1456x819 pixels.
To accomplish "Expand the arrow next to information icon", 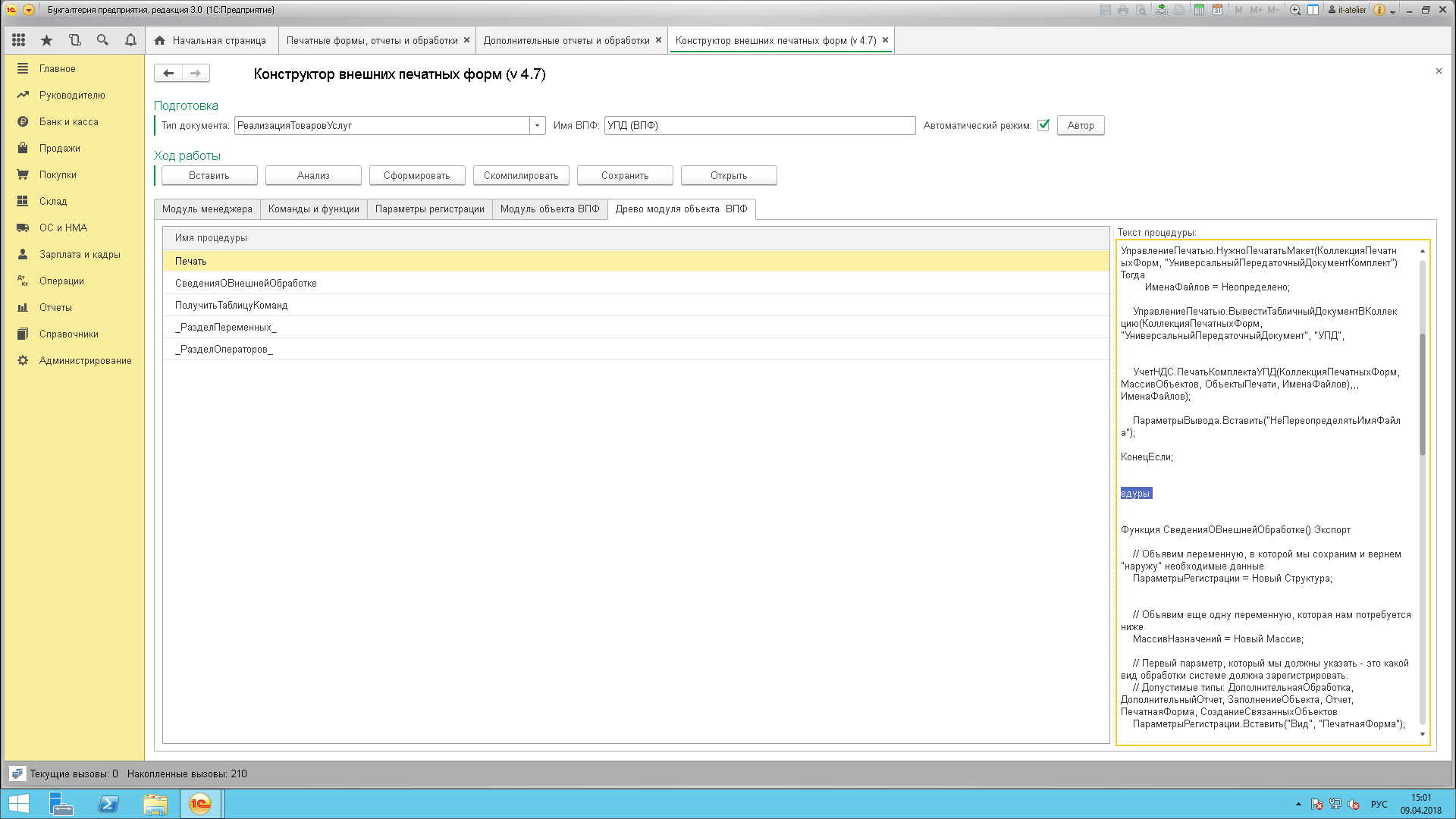I will pyautogui.click(x=1393, y=11).
